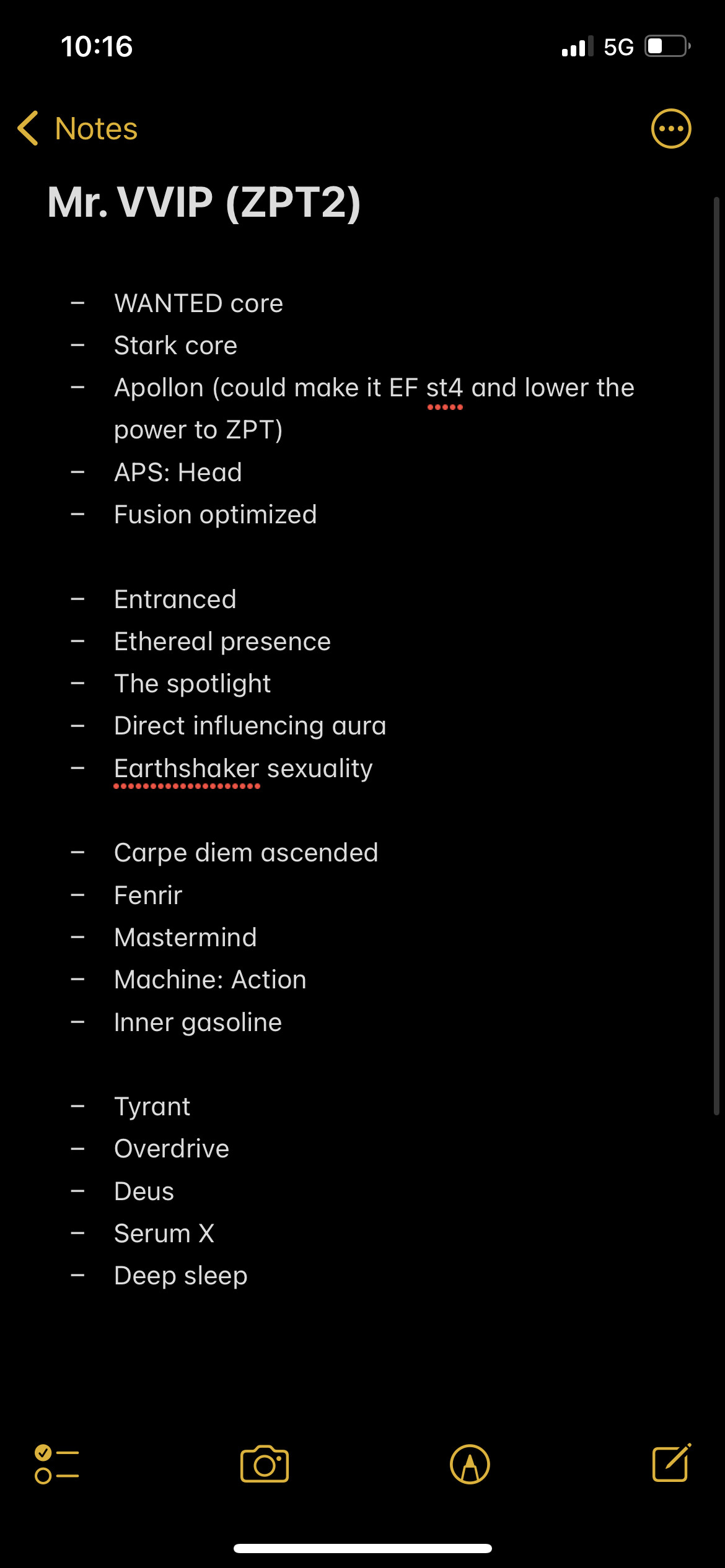The height and width of the screenshot is (1568, 725).
Task: Tap the underlined word Earthshaker
Action: (x=187, y=769)
